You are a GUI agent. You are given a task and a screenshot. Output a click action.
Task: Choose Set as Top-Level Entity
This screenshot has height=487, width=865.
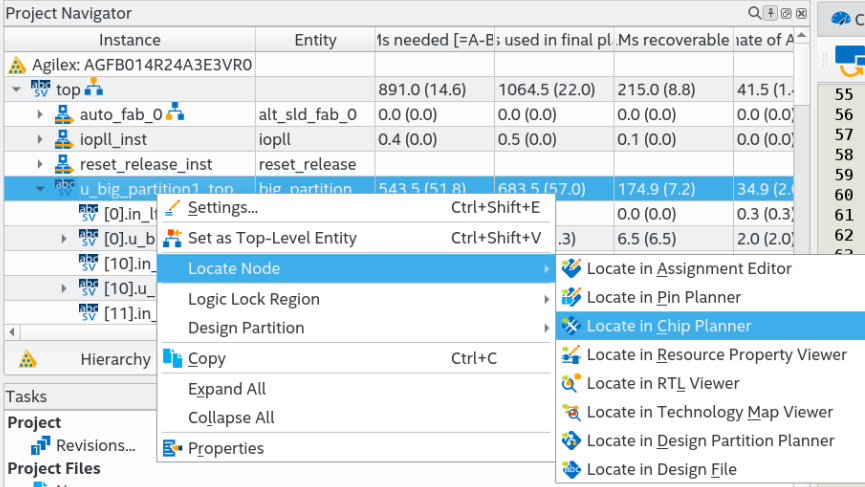pyautogui.click(x=356, y=238)
